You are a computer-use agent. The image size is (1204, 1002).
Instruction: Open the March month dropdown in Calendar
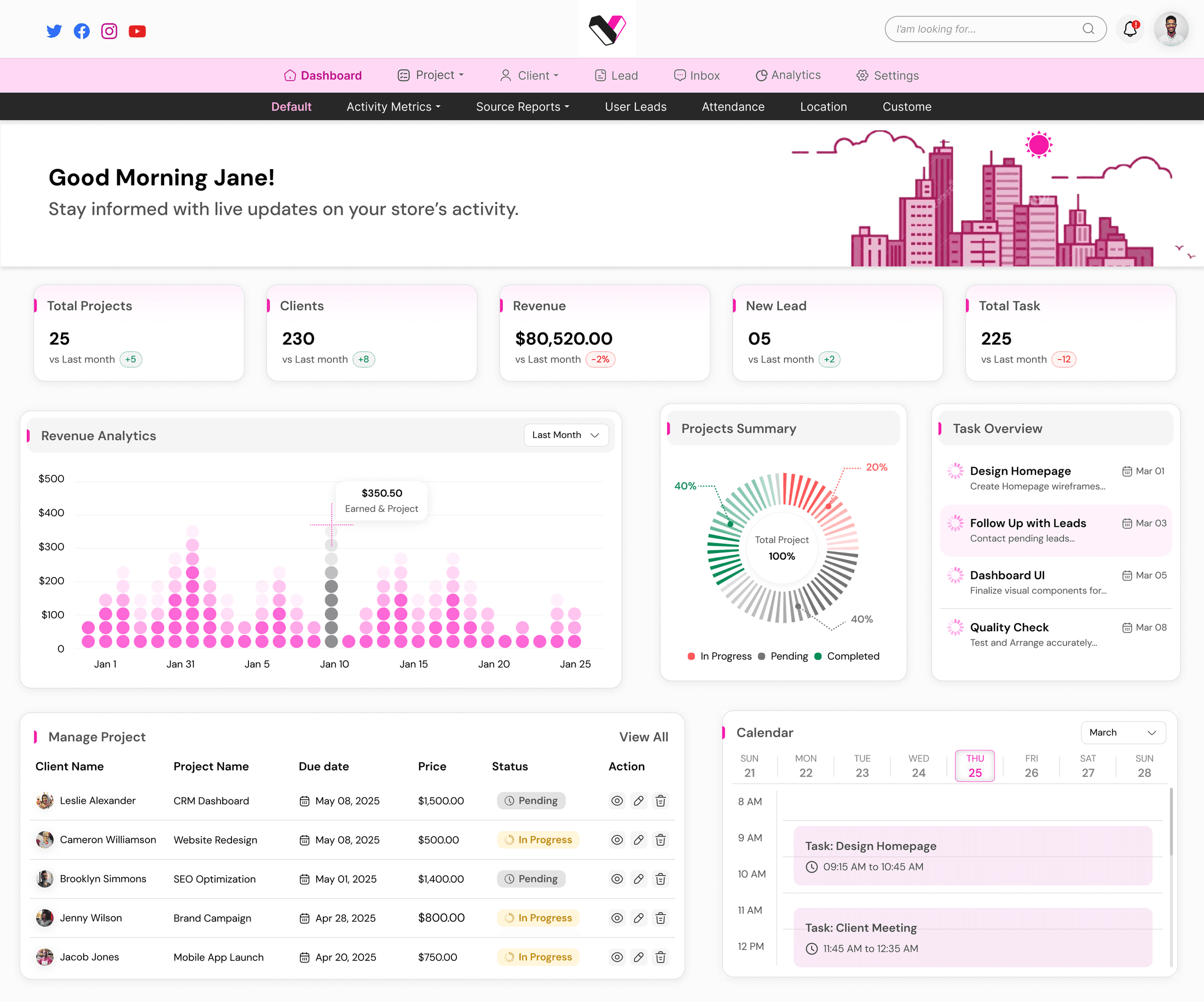tap(1122, 733)
